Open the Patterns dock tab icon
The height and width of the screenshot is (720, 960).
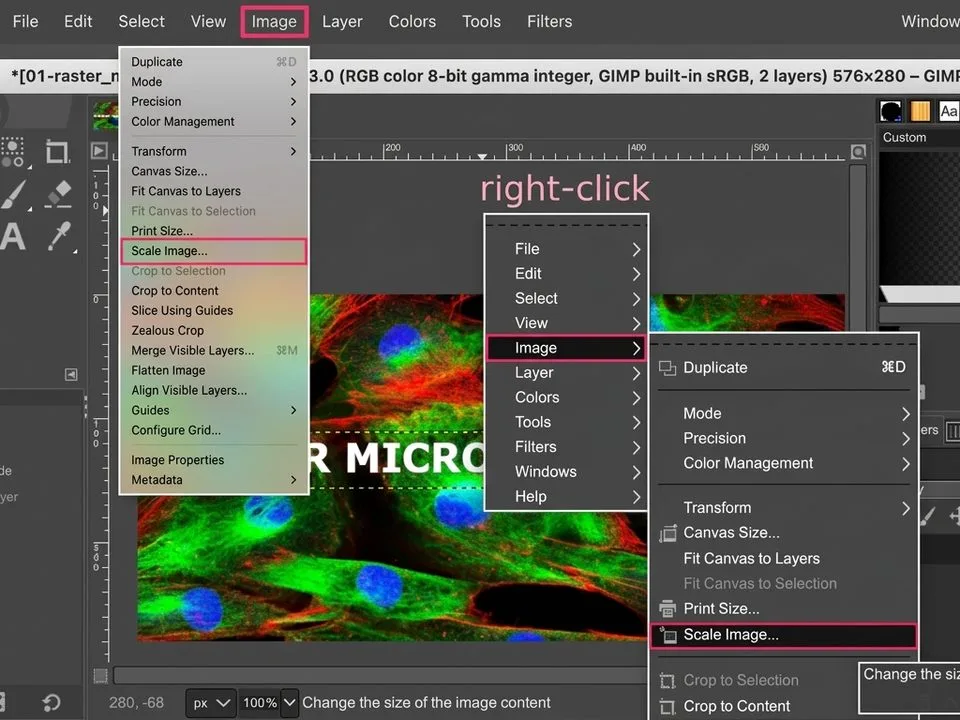coord(920,111)
